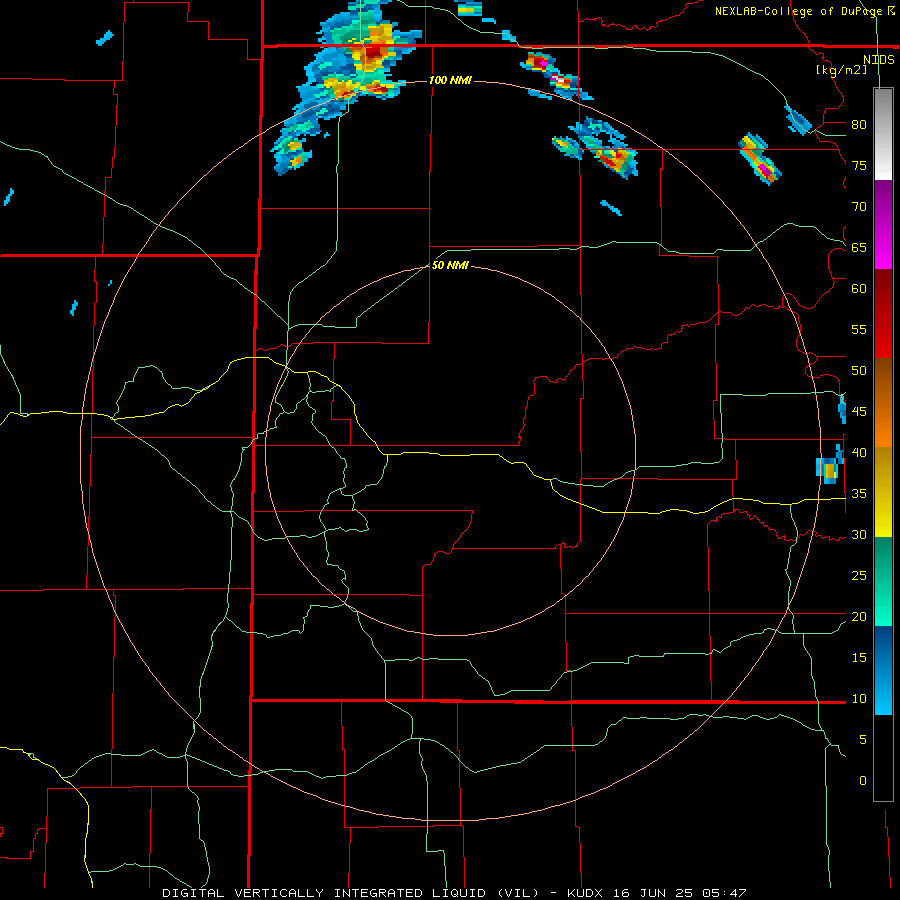Click the 50 NMI range ring label
This screenshot has width=900, height=900.
click(450, 265)
